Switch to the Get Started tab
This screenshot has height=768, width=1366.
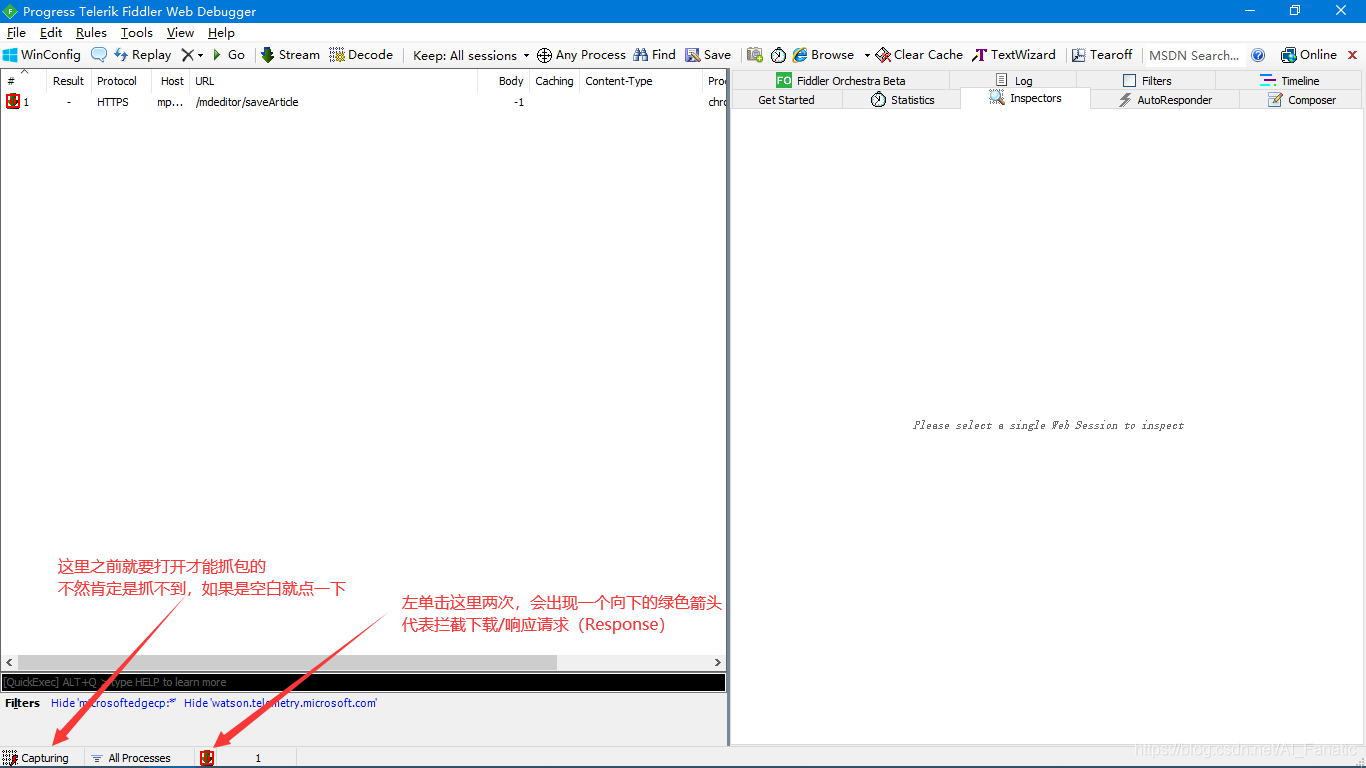[787, 100]
